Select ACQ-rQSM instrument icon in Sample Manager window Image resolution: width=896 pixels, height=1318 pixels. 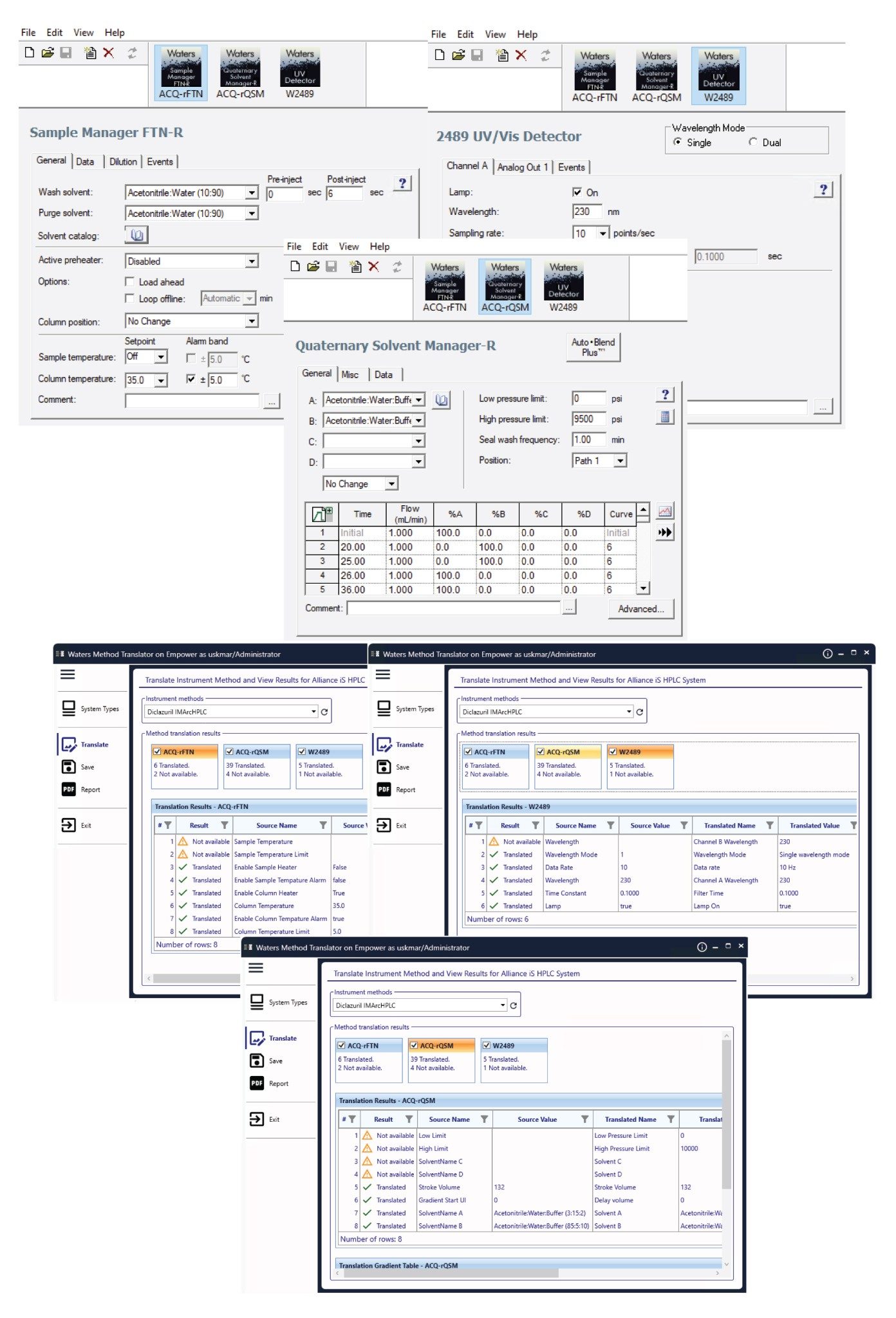240,73
